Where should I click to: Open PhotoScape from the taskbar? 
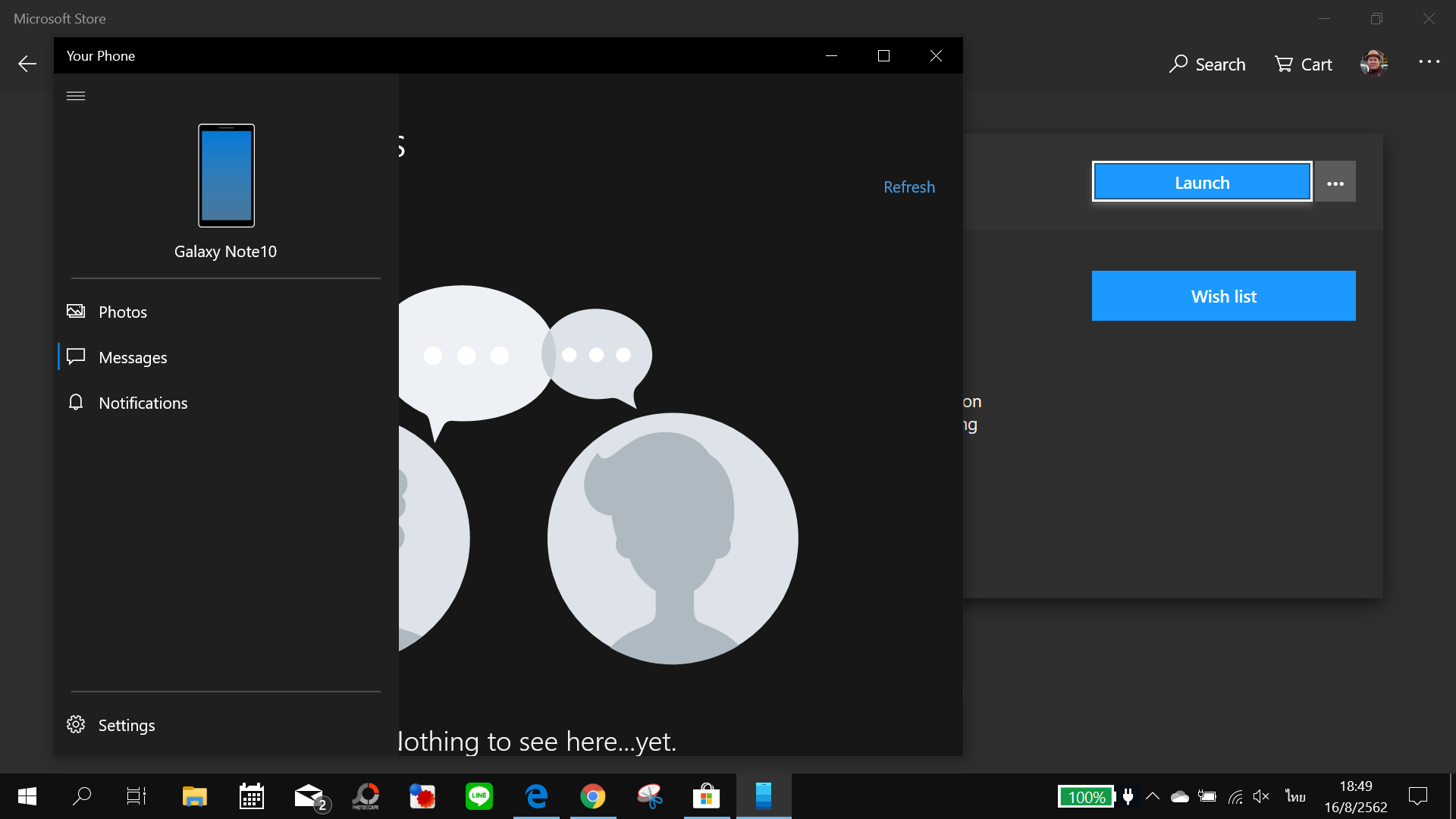click(x=366, y=796)
